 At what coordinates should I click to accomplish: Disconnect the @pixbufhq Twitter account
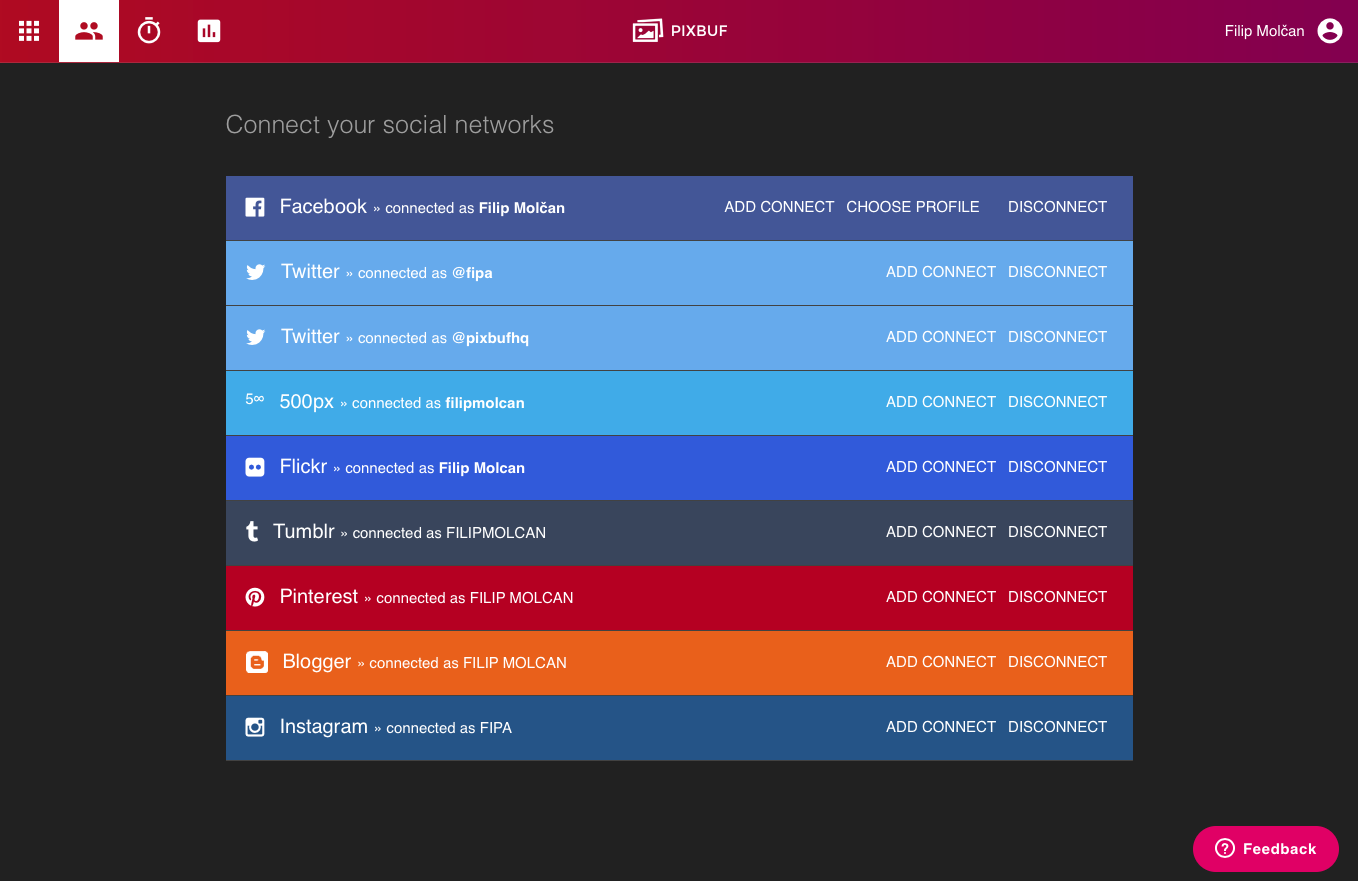click(x=1057, y=337)
